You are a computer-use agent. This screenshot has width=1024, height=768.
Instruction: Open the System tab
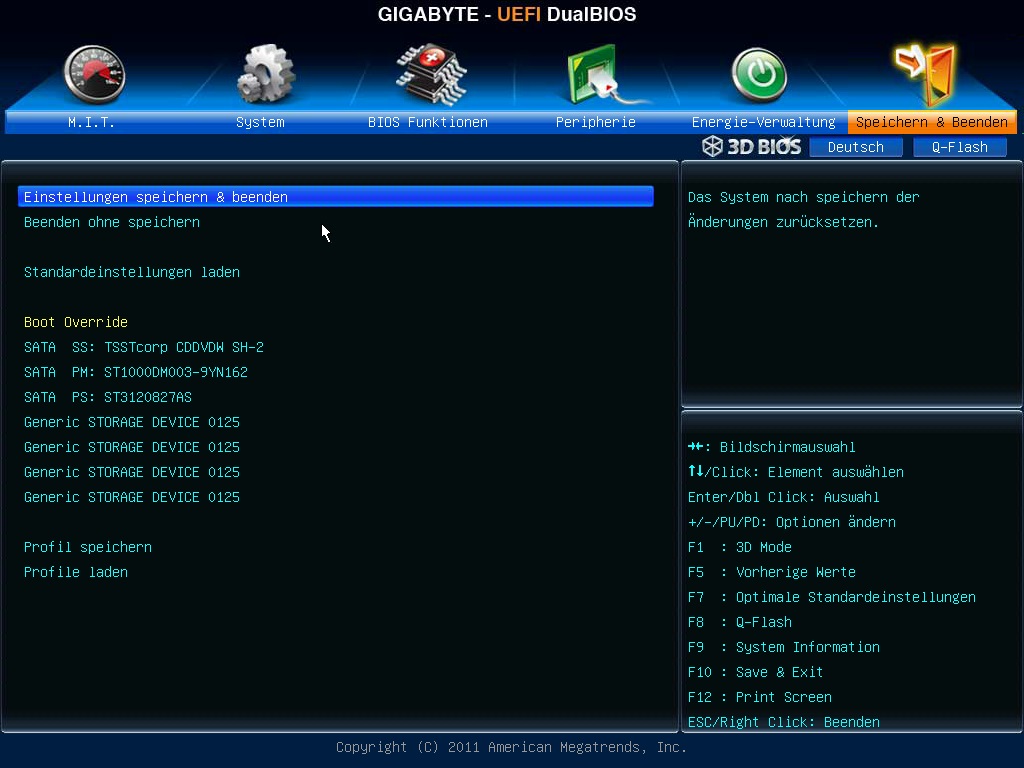(260, 122)
